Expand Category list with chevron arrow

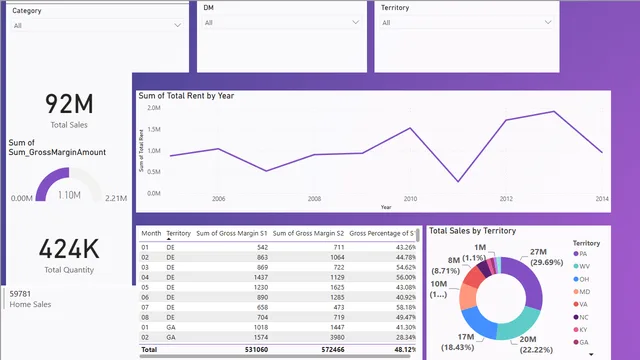[178, 25]
